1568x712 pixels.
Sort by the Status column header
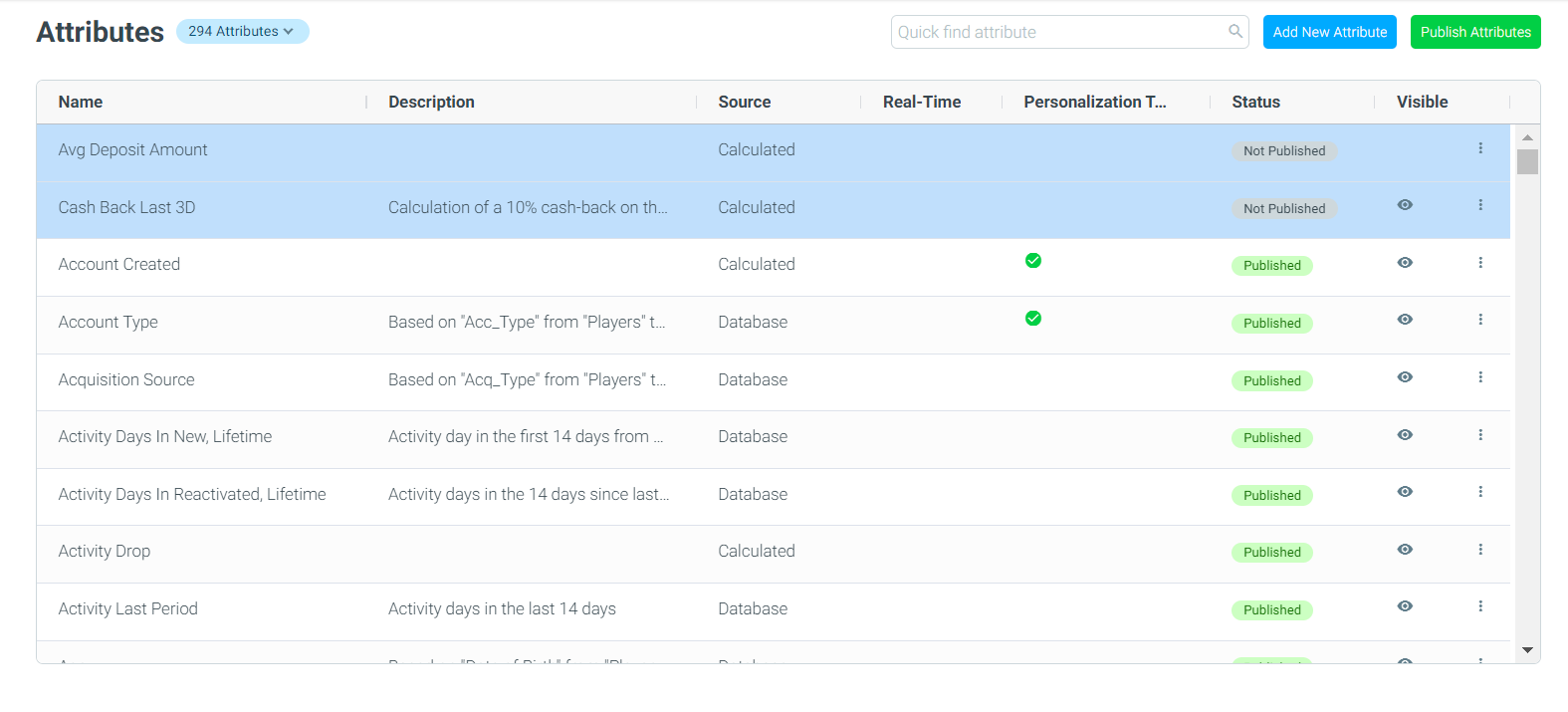(x=1256, y=102)
